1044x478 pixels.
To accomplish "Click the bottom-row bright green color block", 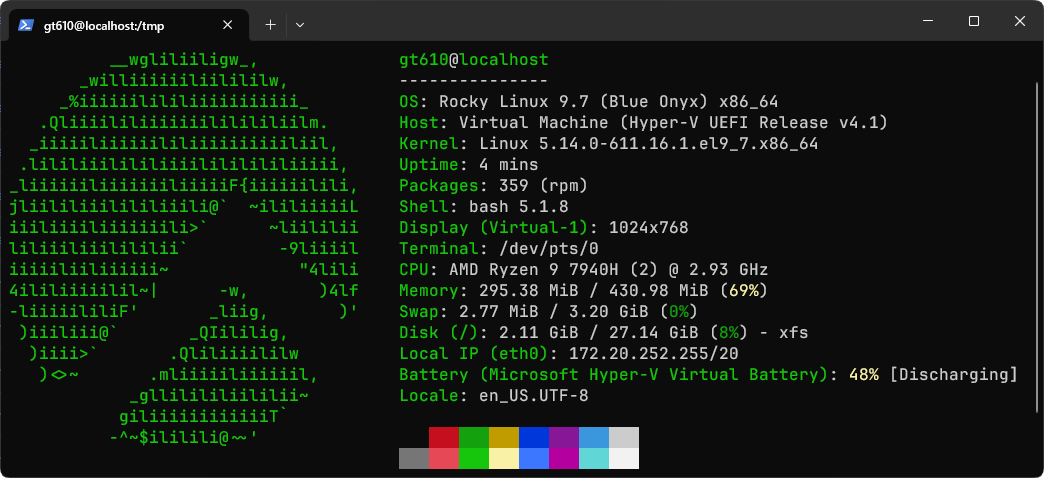I will (x=473, y=458).
